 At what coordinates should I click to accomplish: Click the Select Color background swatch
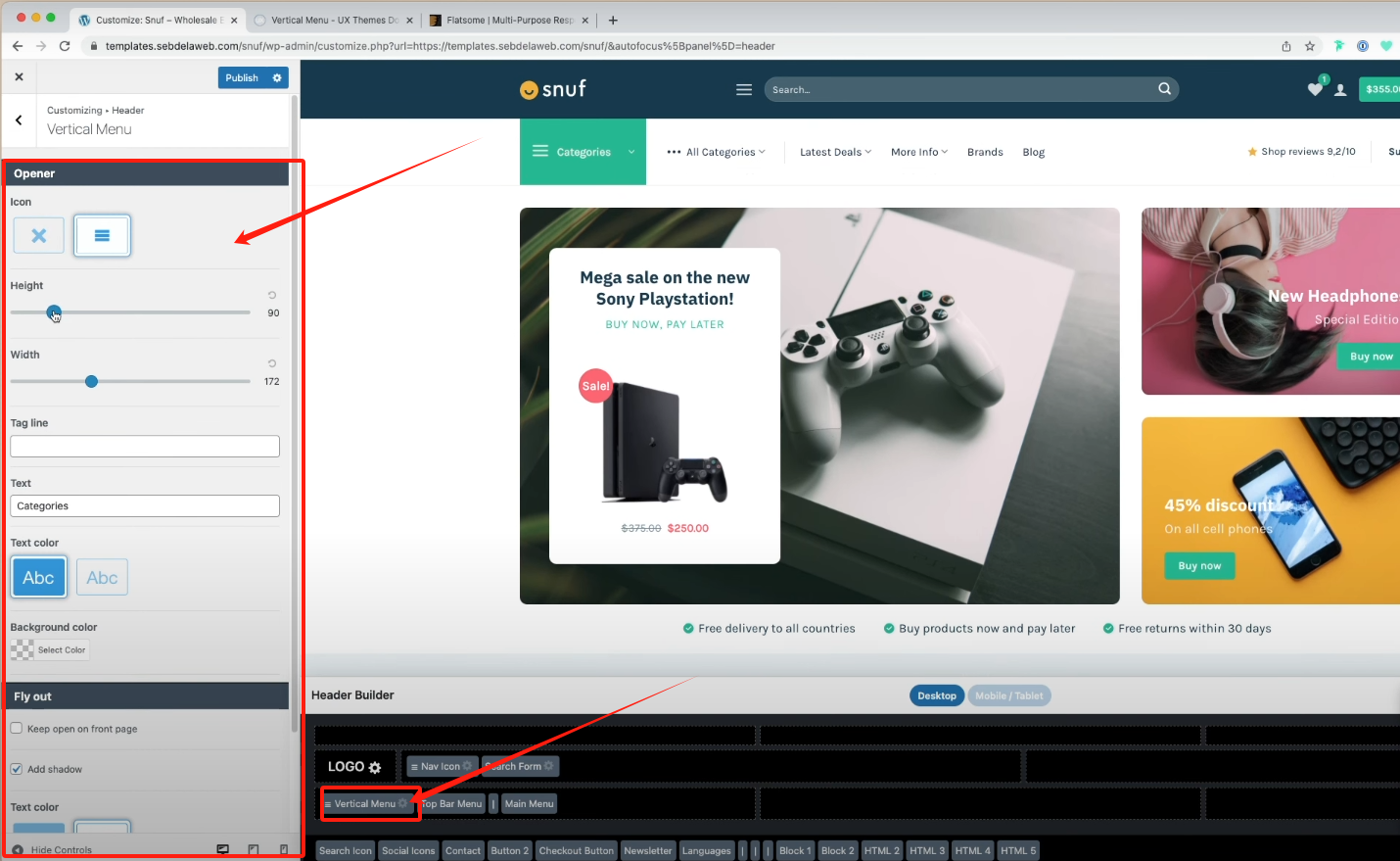coord(50,650)
